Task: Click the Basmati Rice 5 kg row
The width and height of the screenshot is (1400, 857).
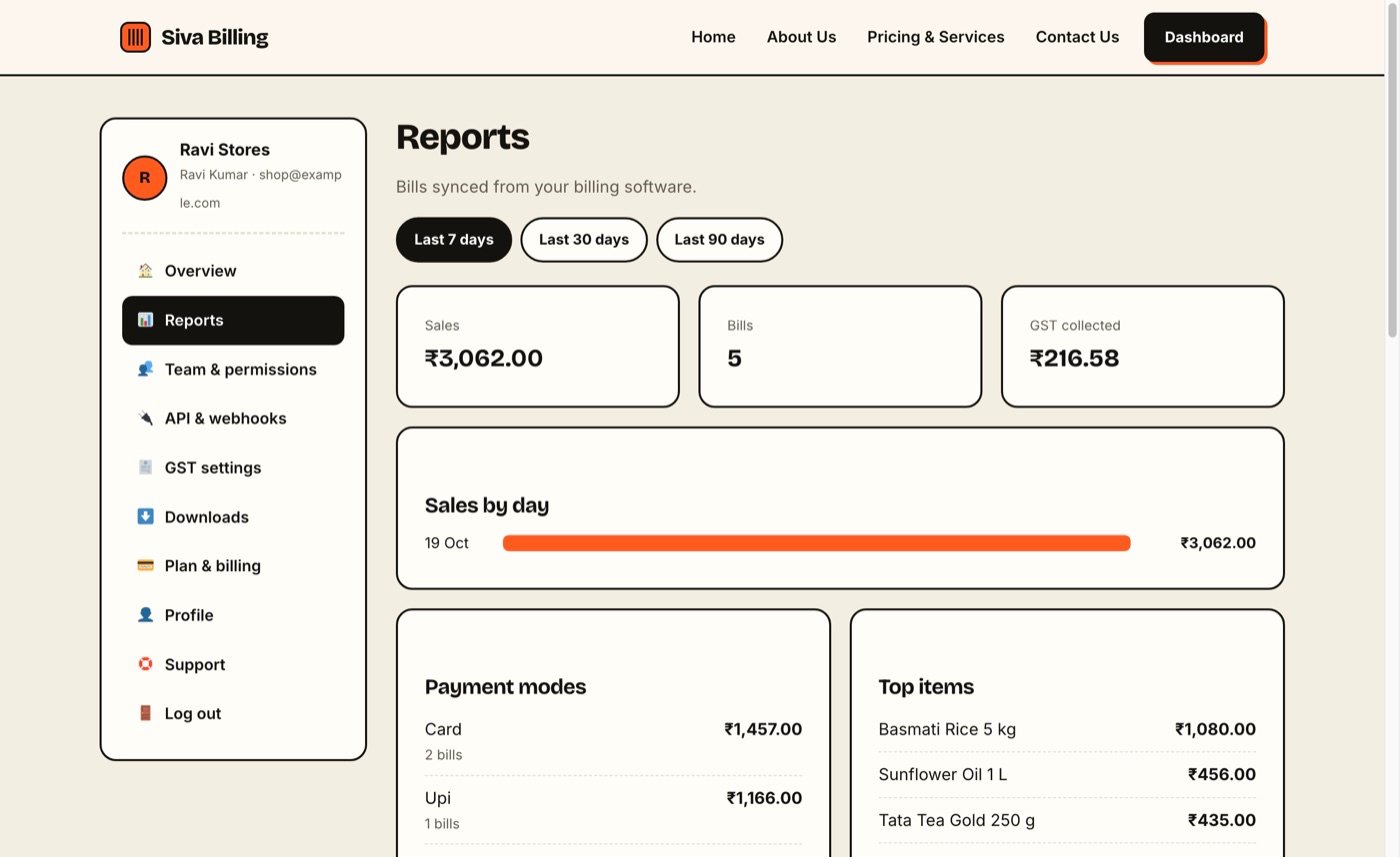Action: pyautogui.click(x=1067, y=729)
